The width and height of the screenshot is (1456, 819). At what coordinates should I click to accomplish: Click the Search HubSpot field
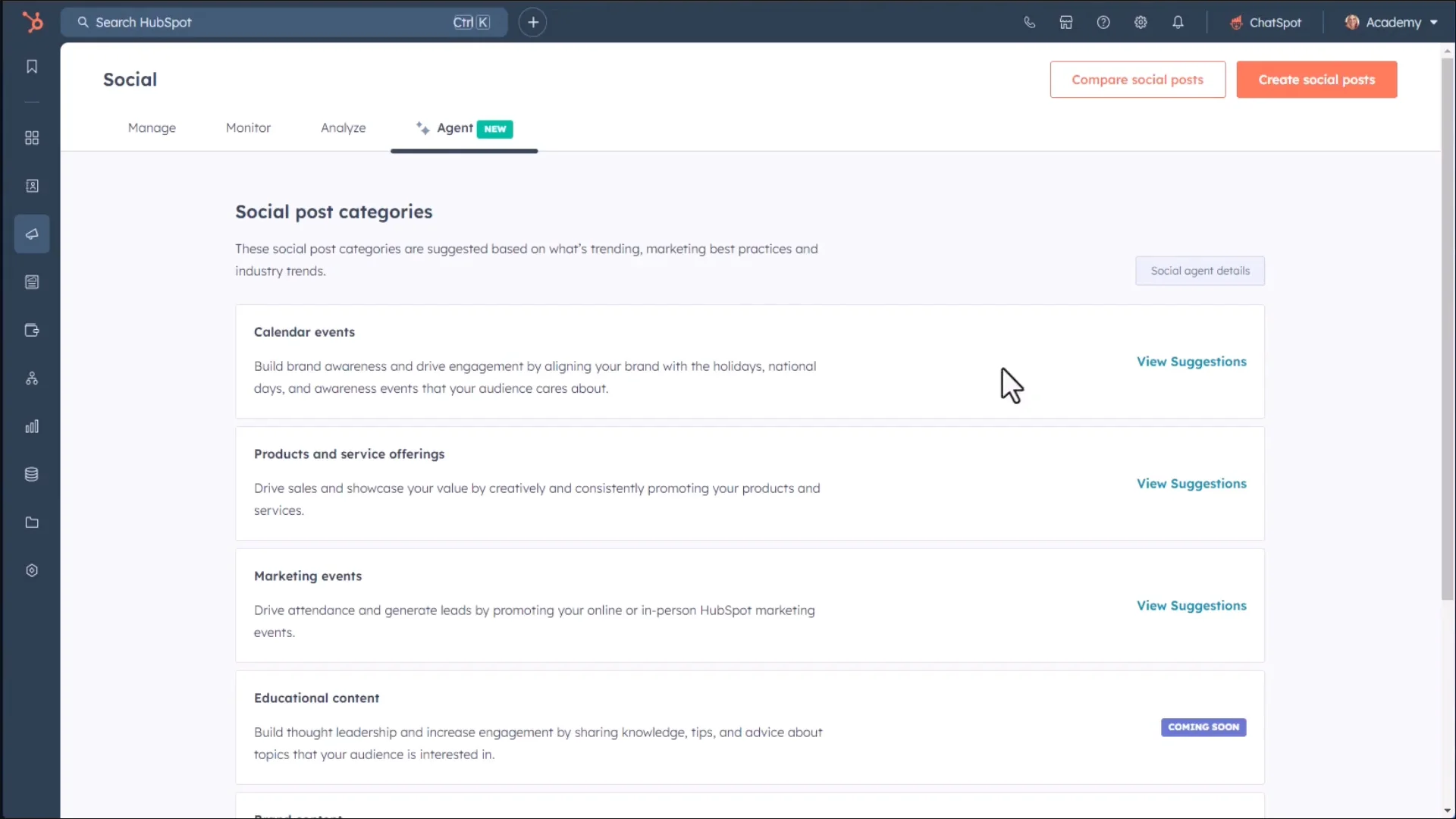coord(273,23)
